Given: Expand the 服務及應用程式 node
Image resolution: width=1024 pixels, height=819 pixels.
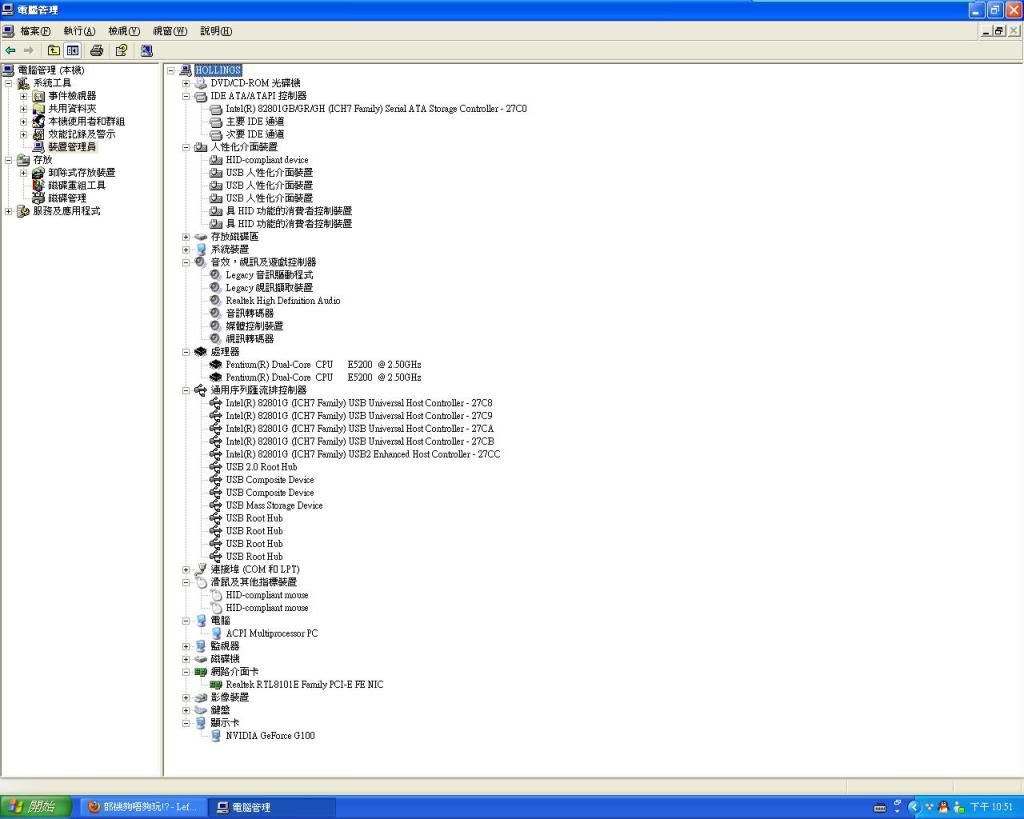Looking at the screenshot, I should pyautogui.click(x=9, y=211).
